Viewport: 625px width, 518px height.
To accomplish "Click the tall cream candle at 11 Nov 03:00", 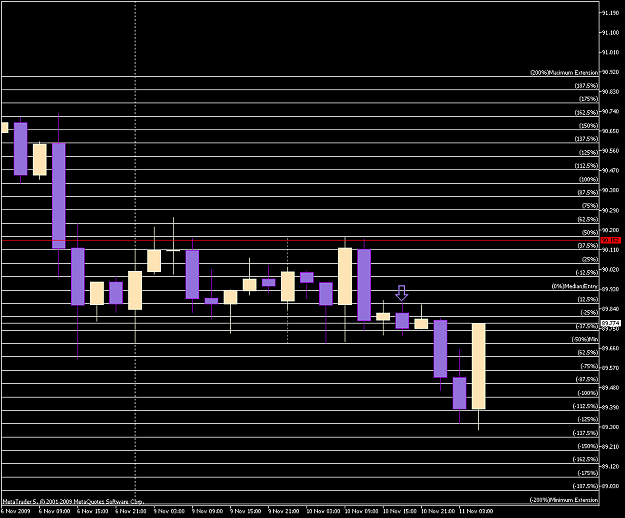I will pyautogui.click(x=479, y=366).
